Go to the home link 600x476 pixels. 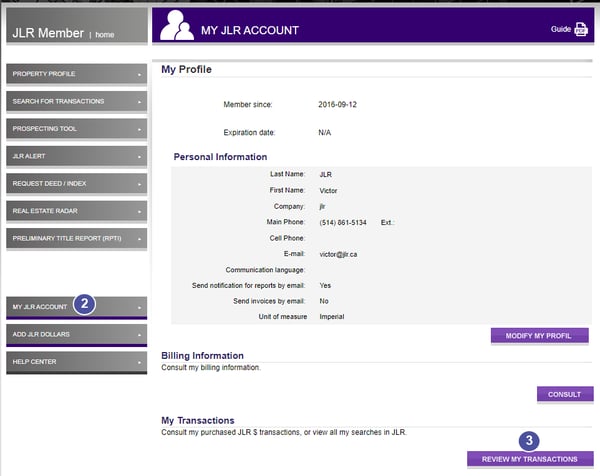tap(105, 35)
